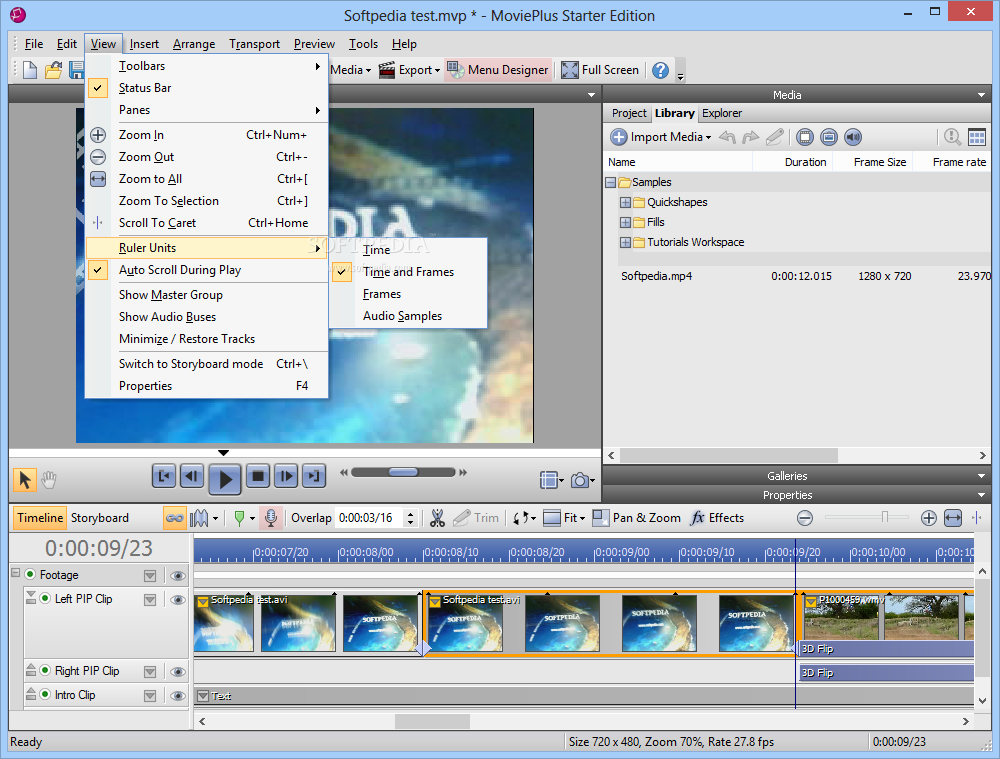Collapse the Samples folder
Screen dimensions: 1000x759
610,182
